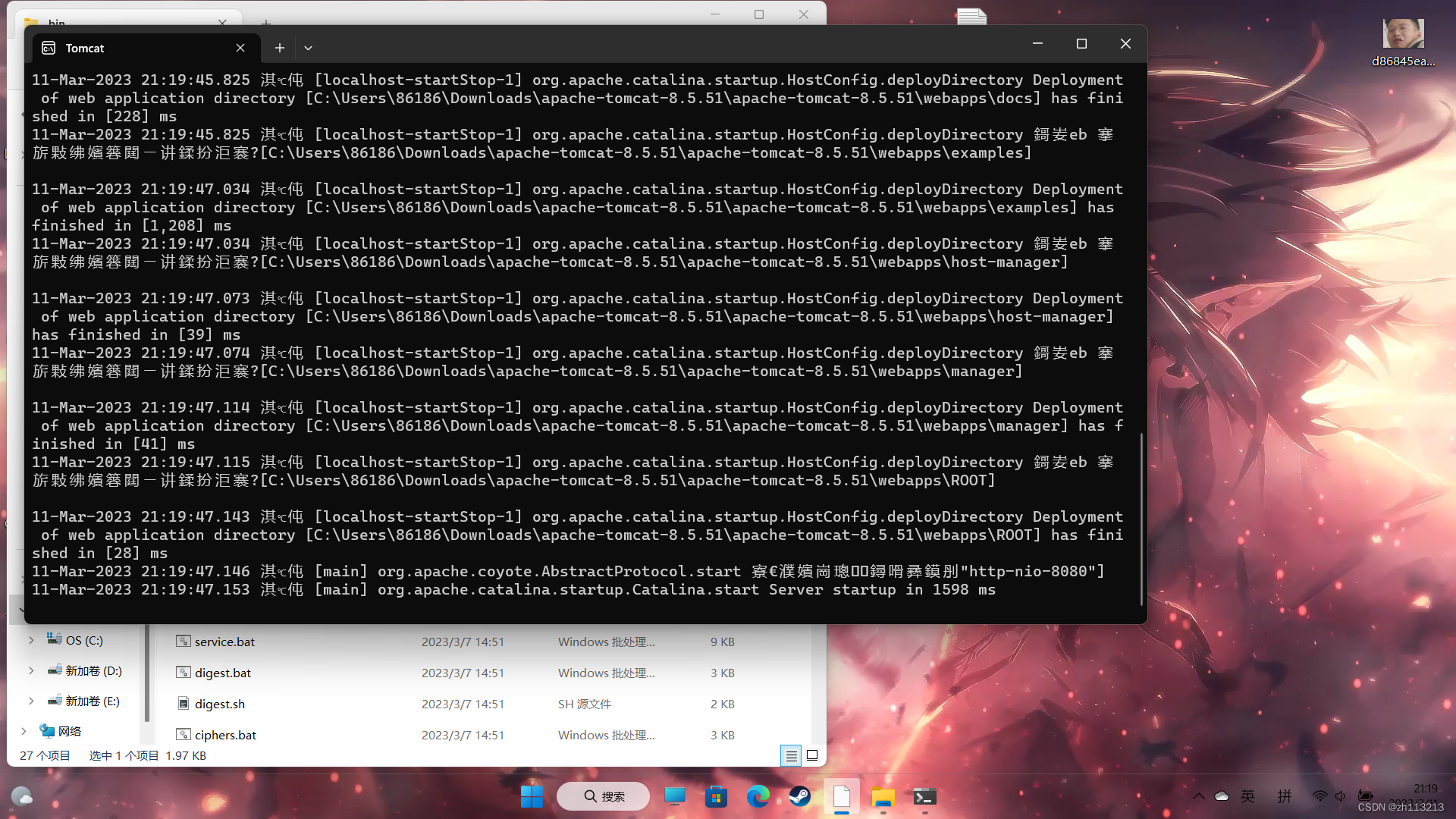Select the 新加卷 (E:) drive
The height and width of the screenshot is (819, 1456).
pos(92,701)
